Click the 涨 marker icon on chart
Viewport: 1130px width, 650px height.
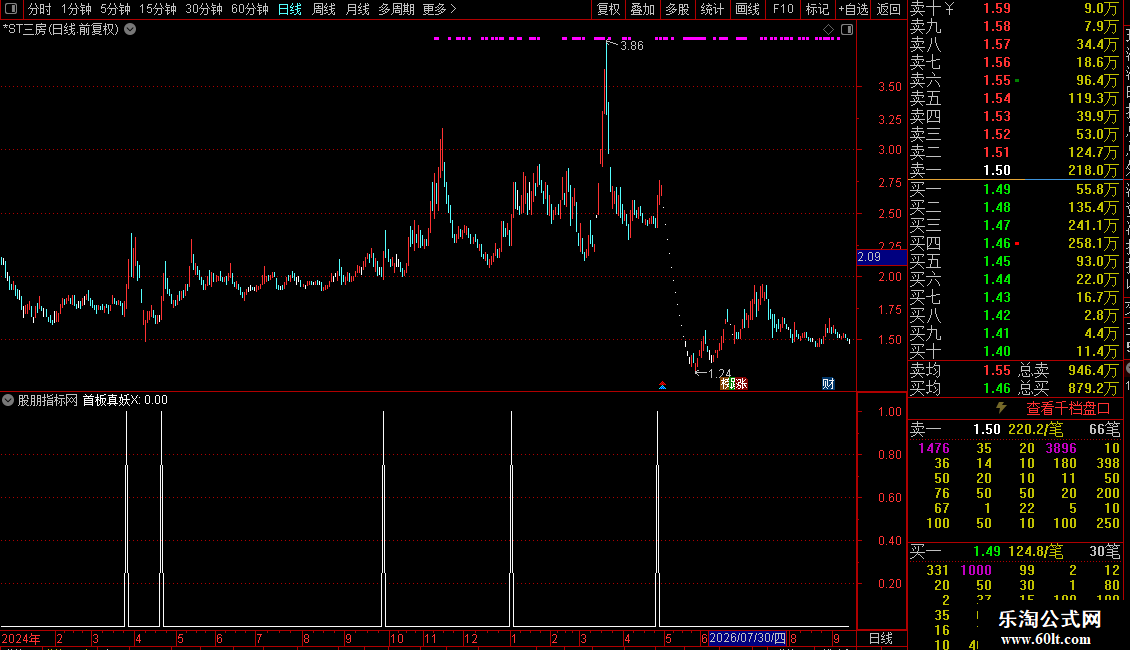point(741,383)
